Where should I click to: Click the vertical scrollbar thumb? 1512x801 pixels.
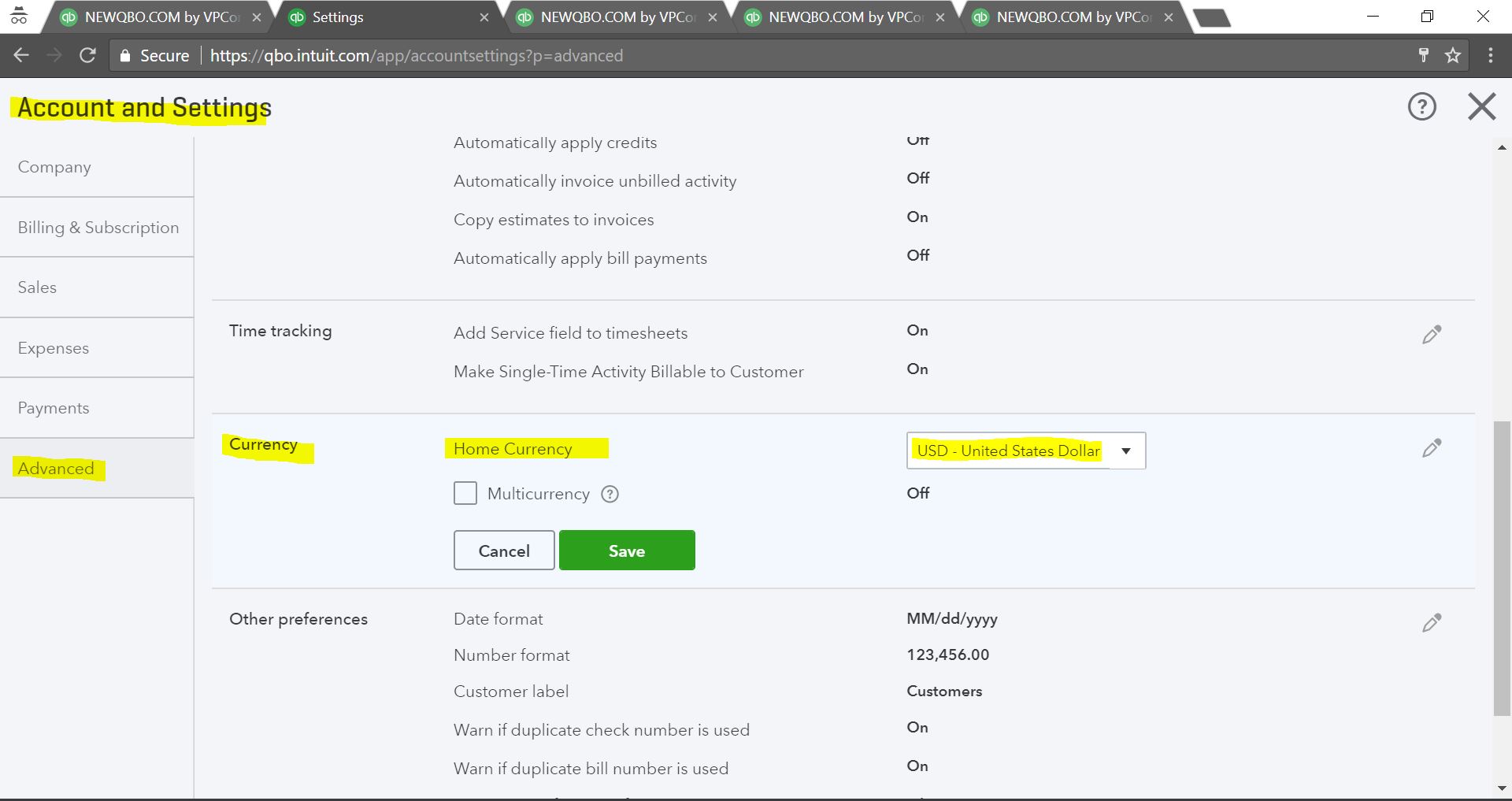(x=1502, y=567)
